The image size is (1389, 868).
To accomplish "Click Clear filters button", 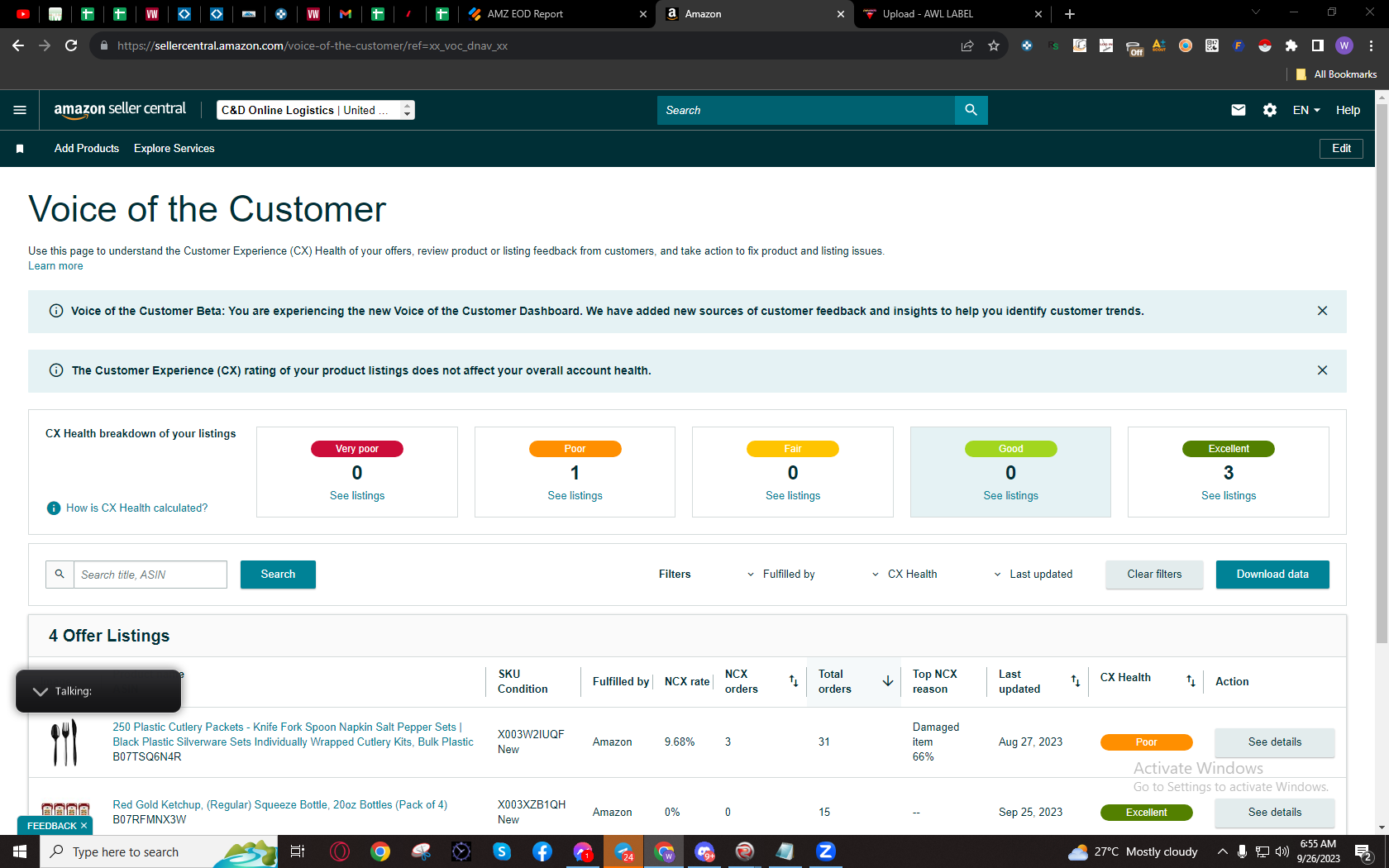I will 1154,575.
